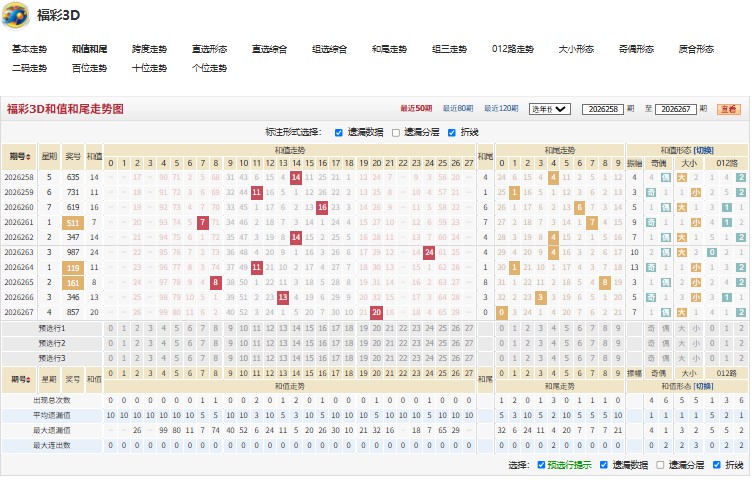Screen dimensions: 752x480
Task: Toggle bottom 遗漏数据 checkbox after 预选行提示
Action: coord(604,465)
